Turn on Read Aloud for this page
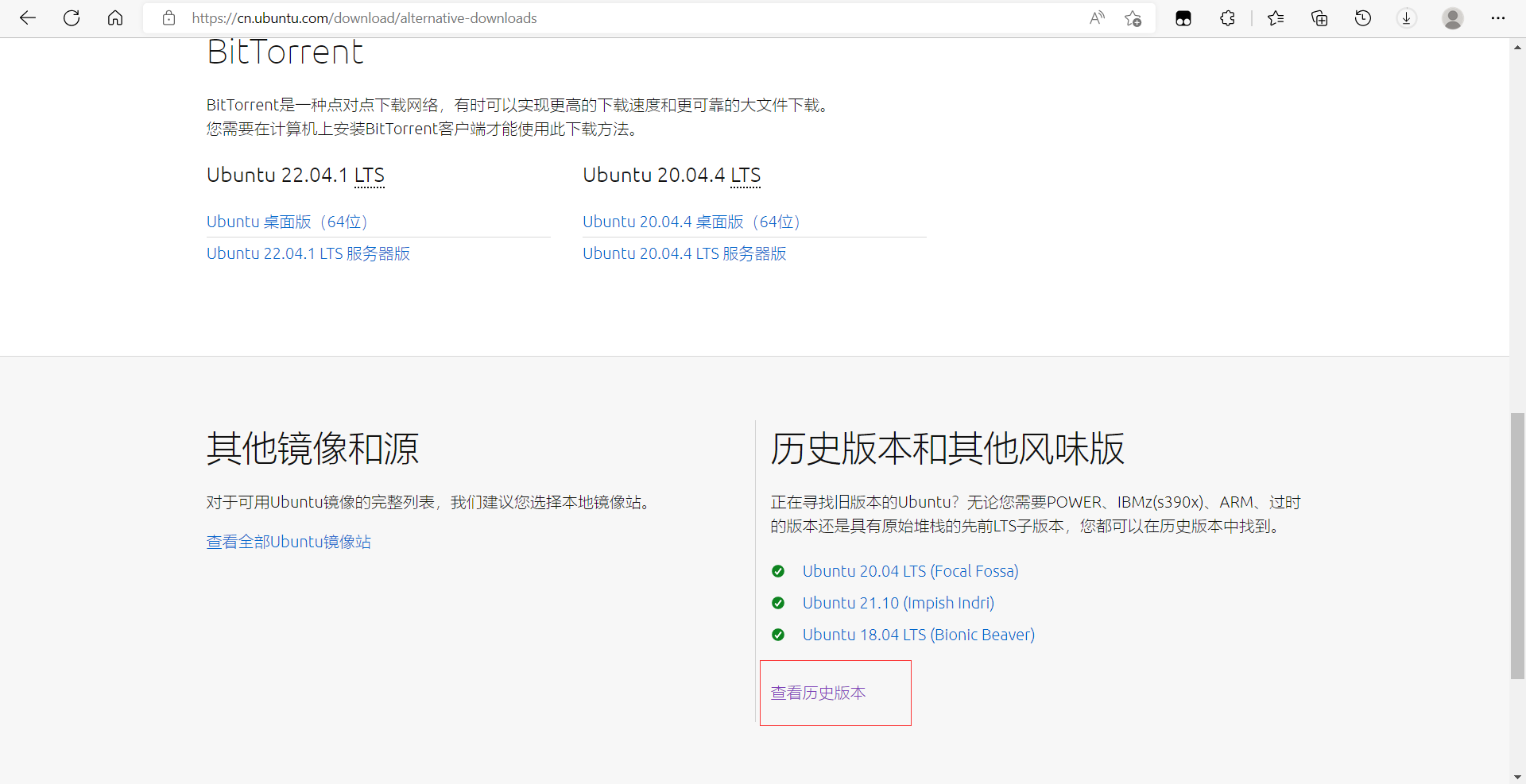The height and width of the screenshot is (784, 1526). 1097,18
